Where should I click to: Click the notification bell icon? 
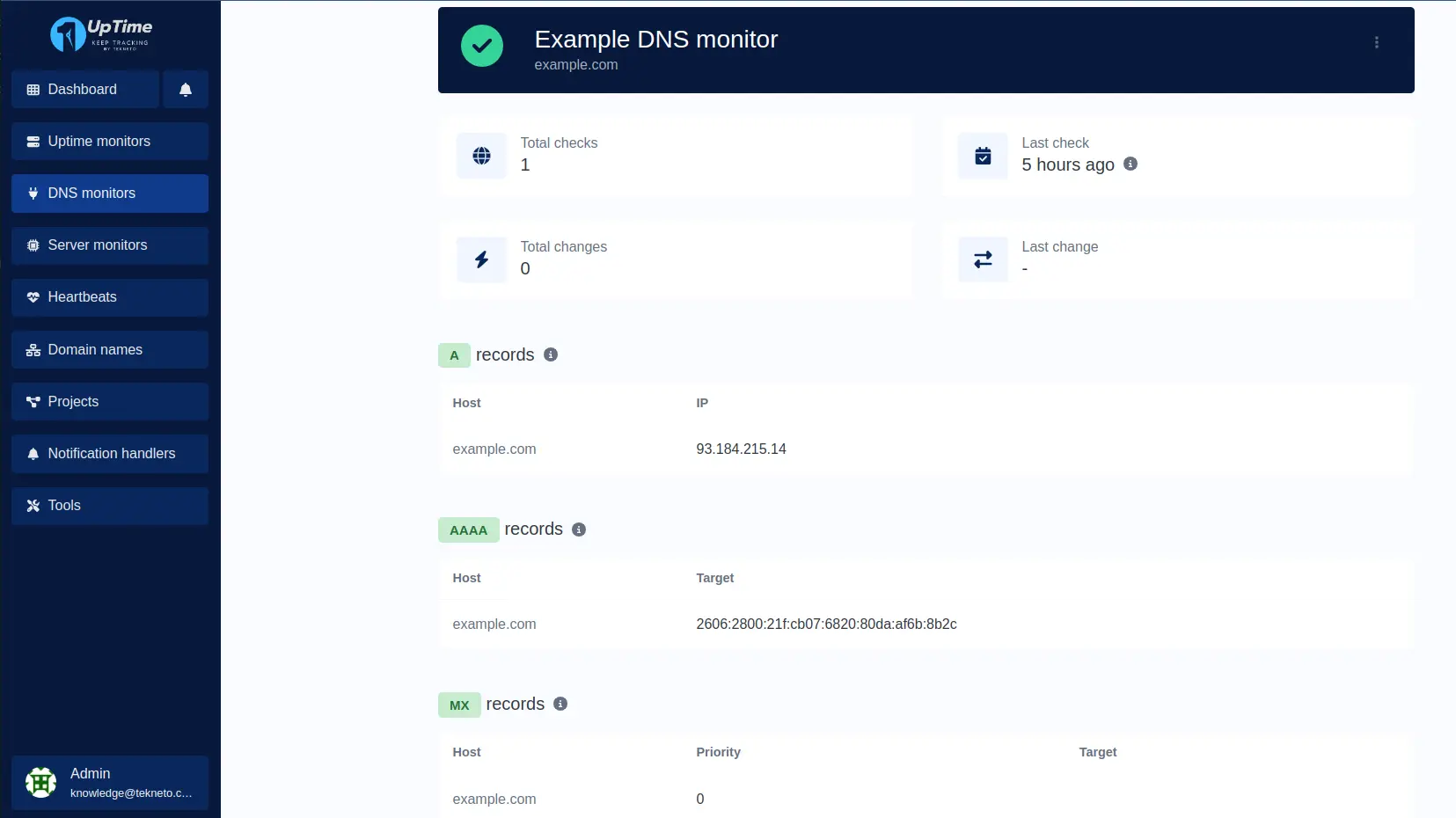pyautogui.click(x=186, y=89)
